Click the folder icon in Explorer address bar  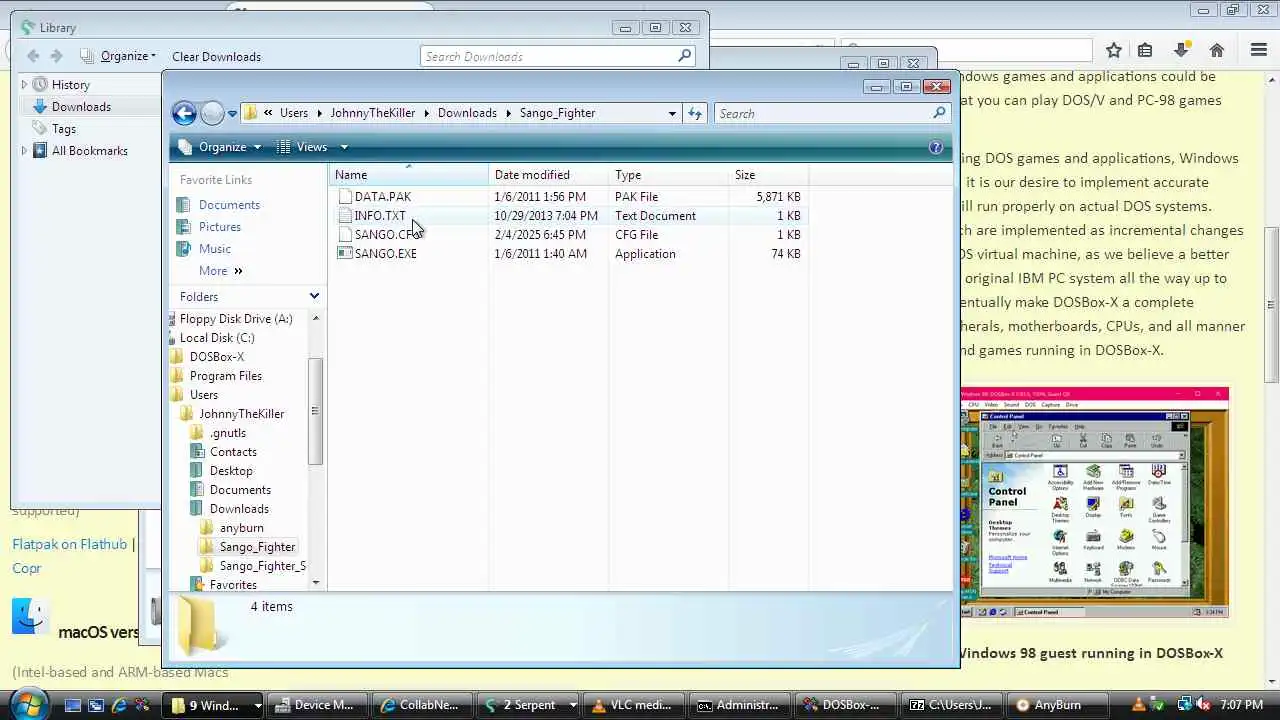(251, 113)
